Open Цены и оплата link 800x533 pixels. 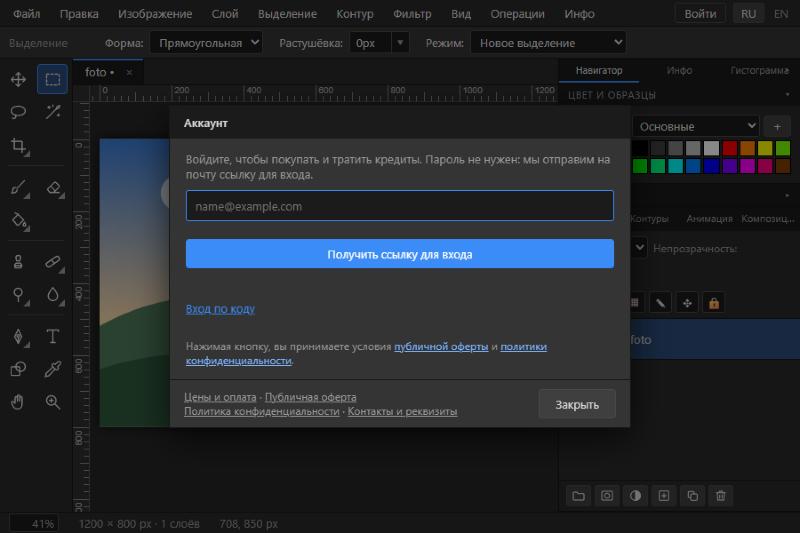[220, 397]
